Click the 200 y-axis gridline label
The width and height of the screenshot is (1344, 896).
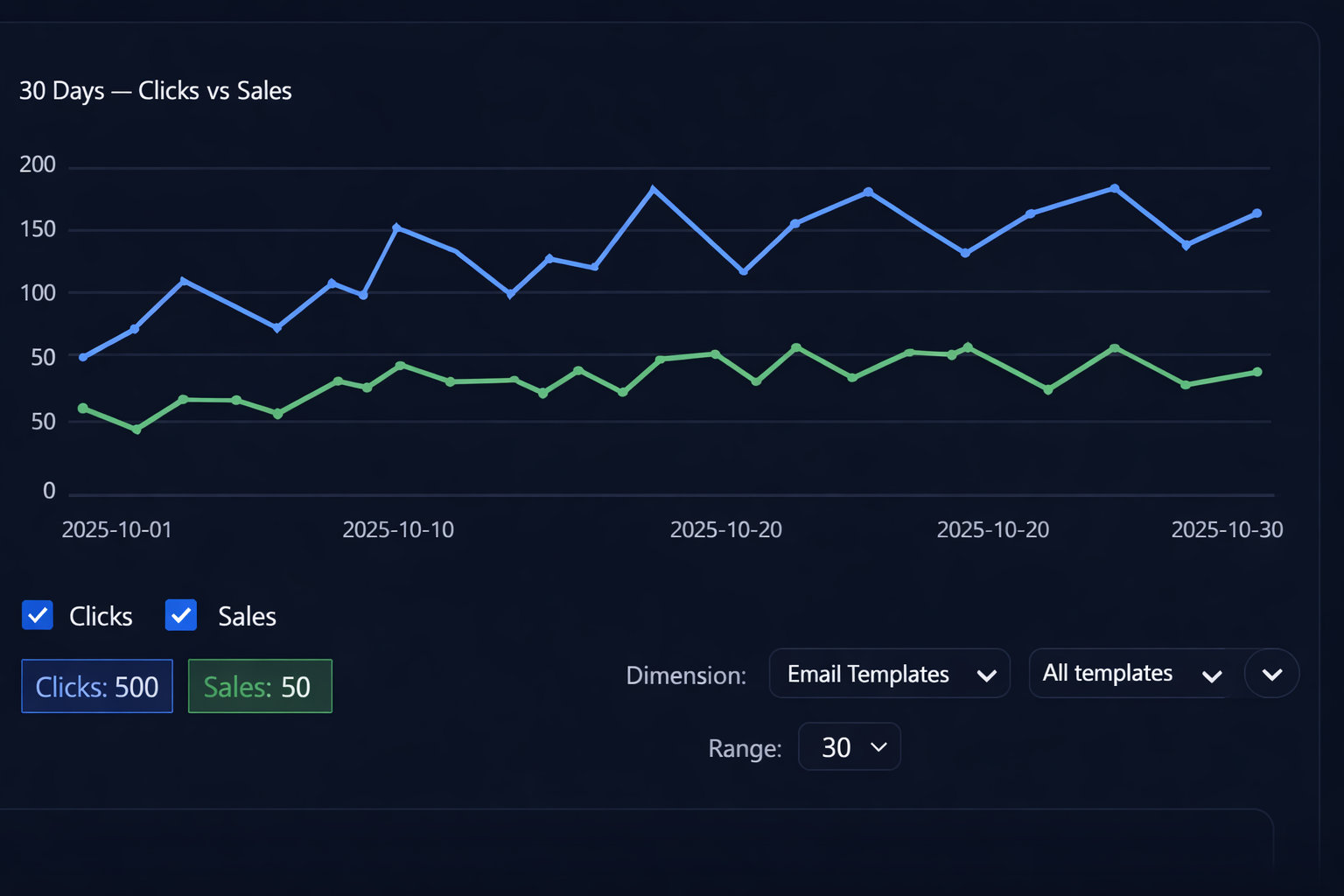(x=37, y=164)
